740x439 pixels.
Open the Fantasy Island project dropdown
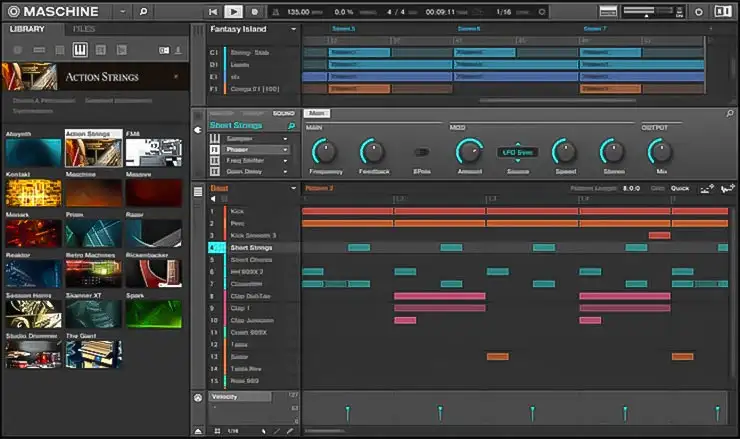pos(294,29)
